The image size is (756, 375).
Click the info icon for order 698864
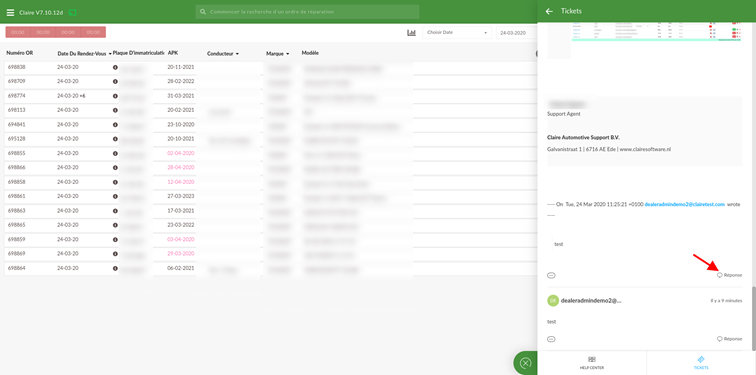coord(115,268)
